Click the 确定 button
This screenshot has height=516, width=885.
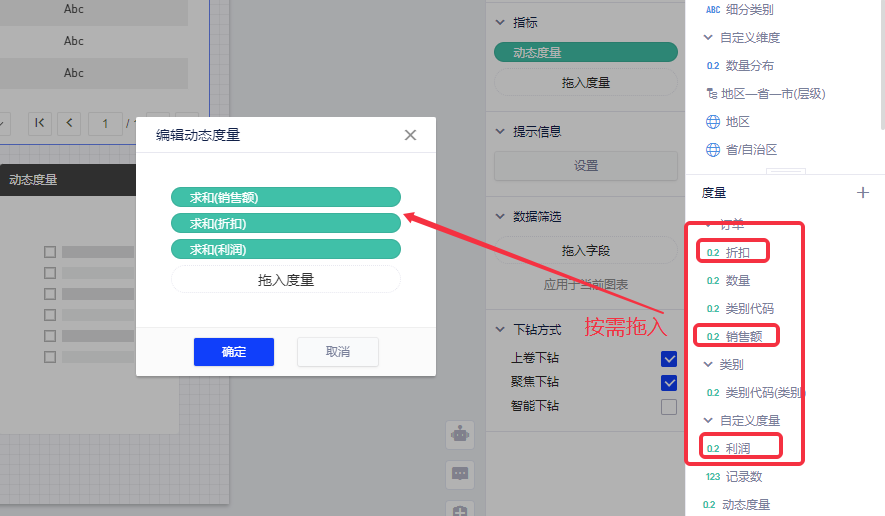[x=234, y=352]
